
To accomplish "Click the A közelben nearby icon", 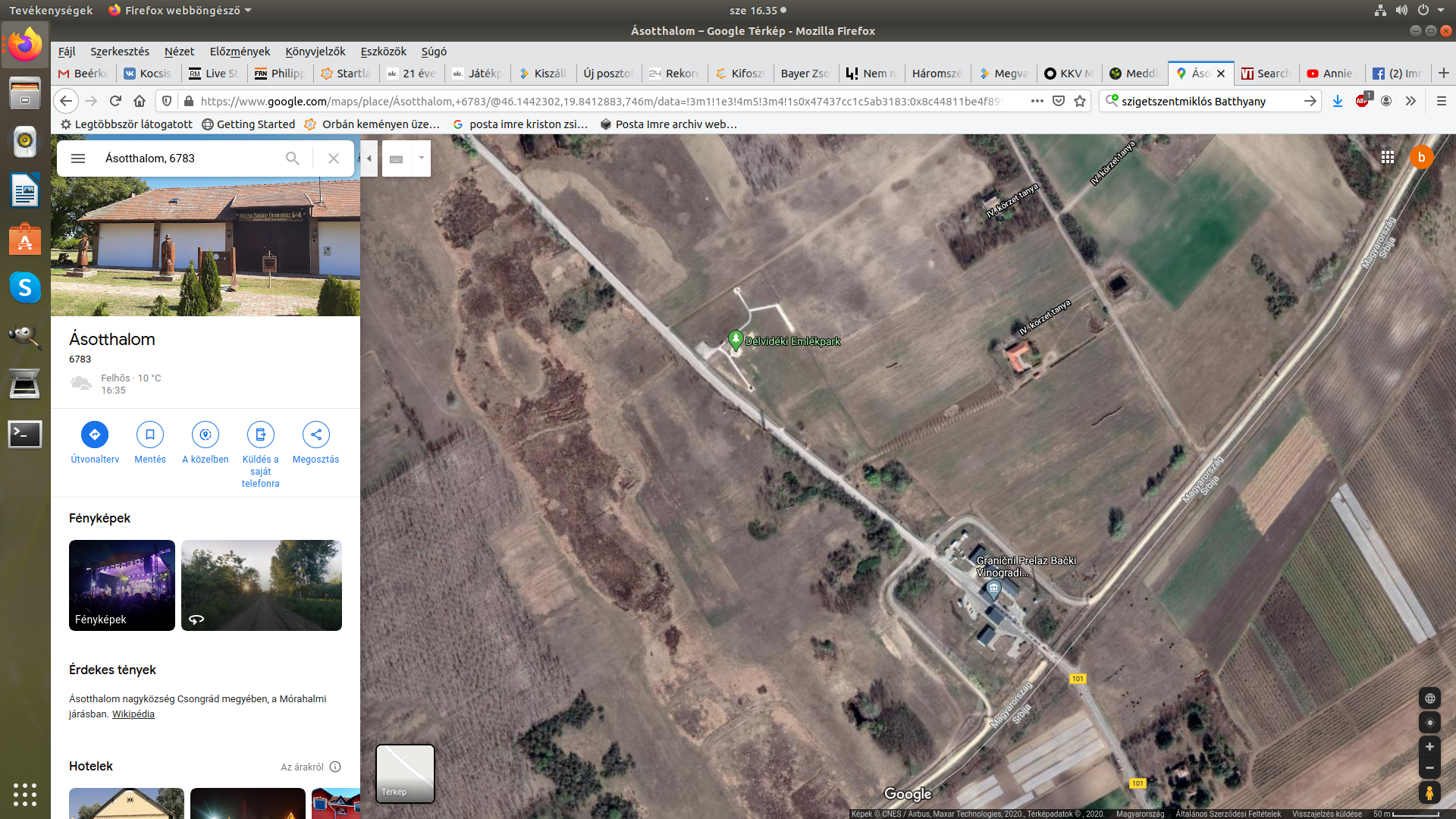I will pos(206,435).
